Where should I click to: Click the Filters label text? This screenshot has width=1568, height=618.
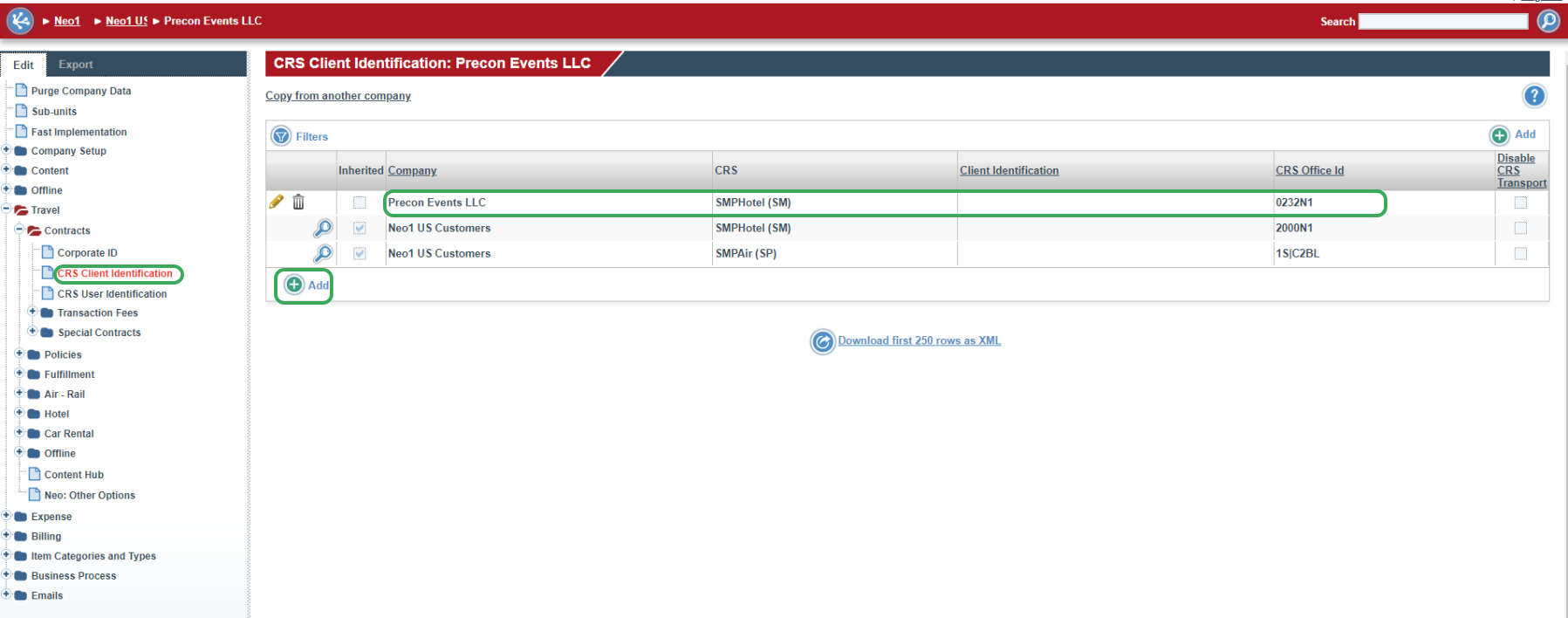(312, 137)
